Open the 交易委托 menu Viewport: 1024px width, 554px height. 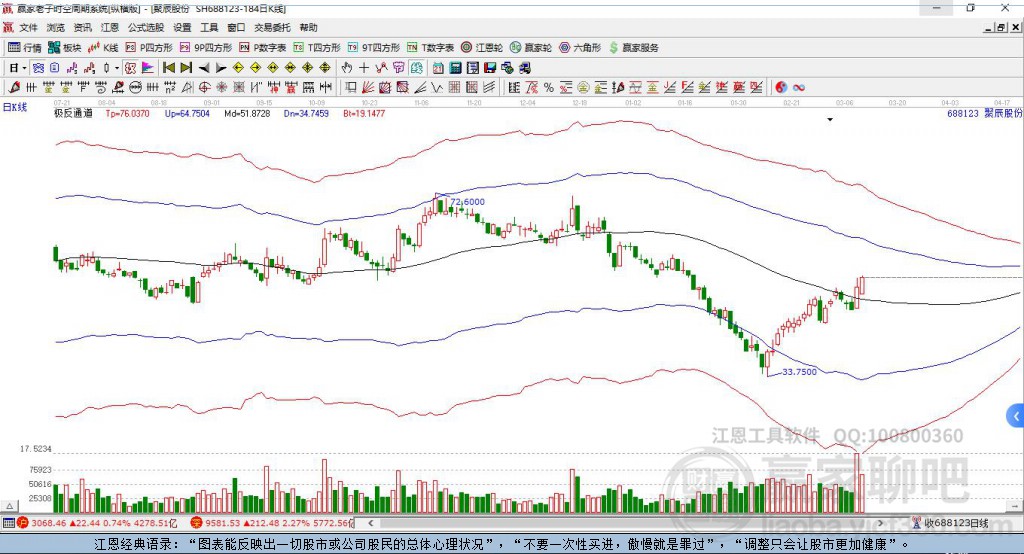(272, 27)
